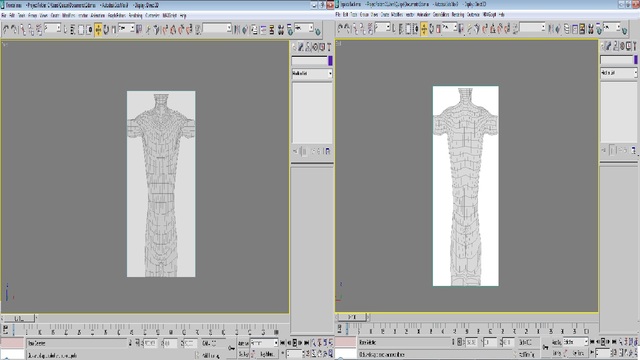Expand the Modifier List dropdown in the left window

312,73
